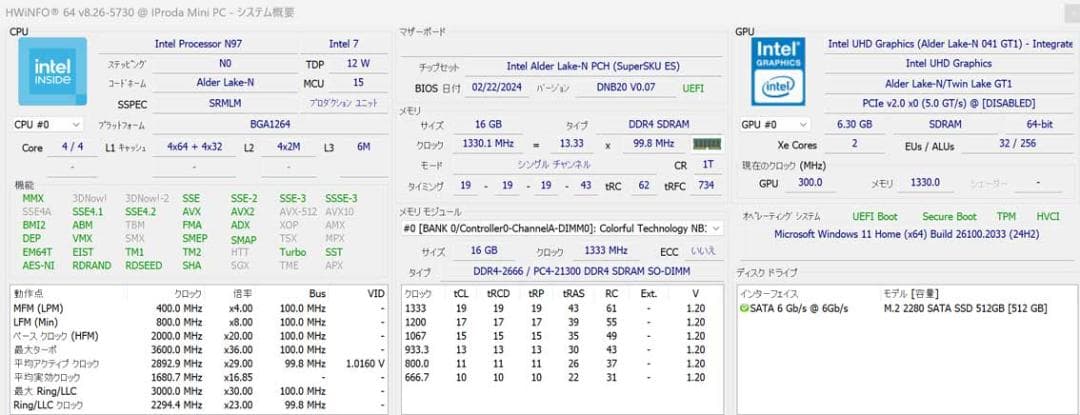Click the Alder Lake-N codename field
The height and width of the screenshot is (415, 1080).
coord(225,83)
